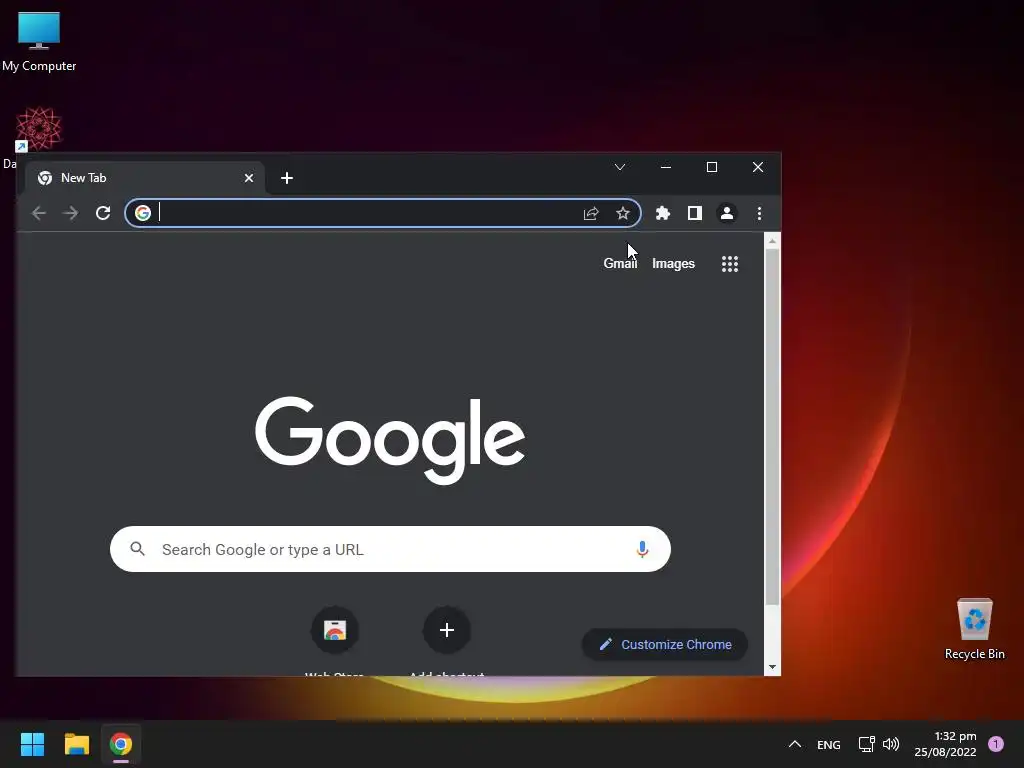Open a new tab with plus button

pyautogui.click(x=287, y=178)
